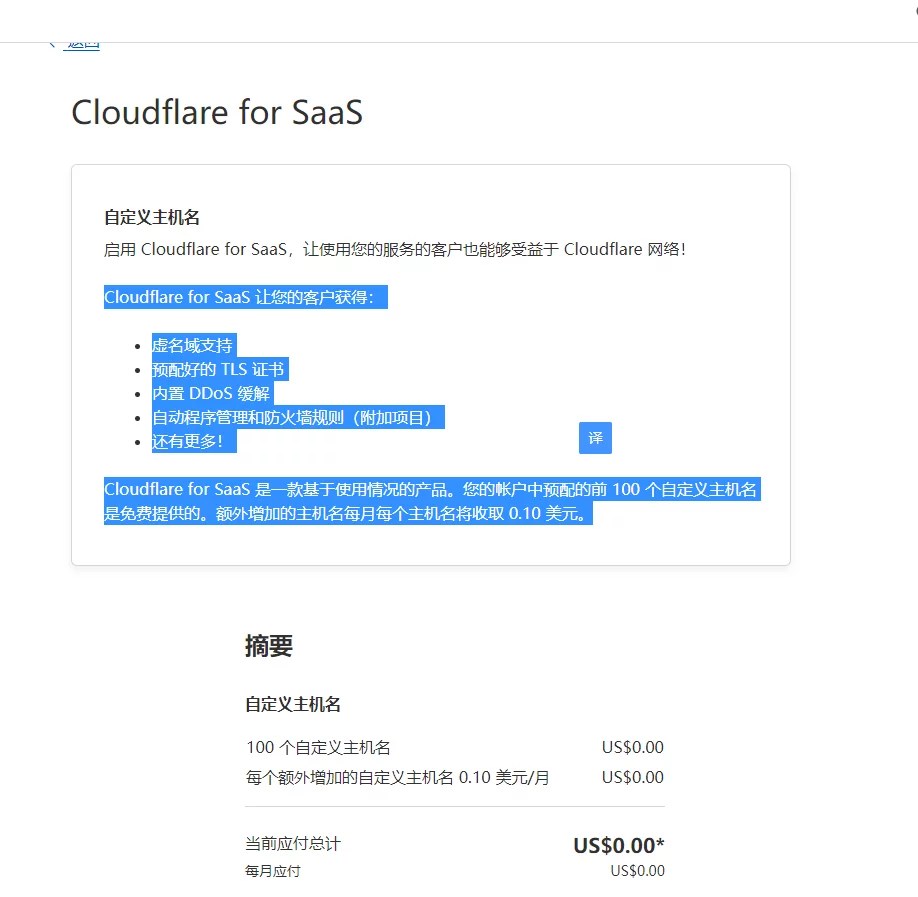This screenshot has height=897, width=918.
Task: Click bullet item 内置 DDoS 缓解
Action: [x=211, y=393]
